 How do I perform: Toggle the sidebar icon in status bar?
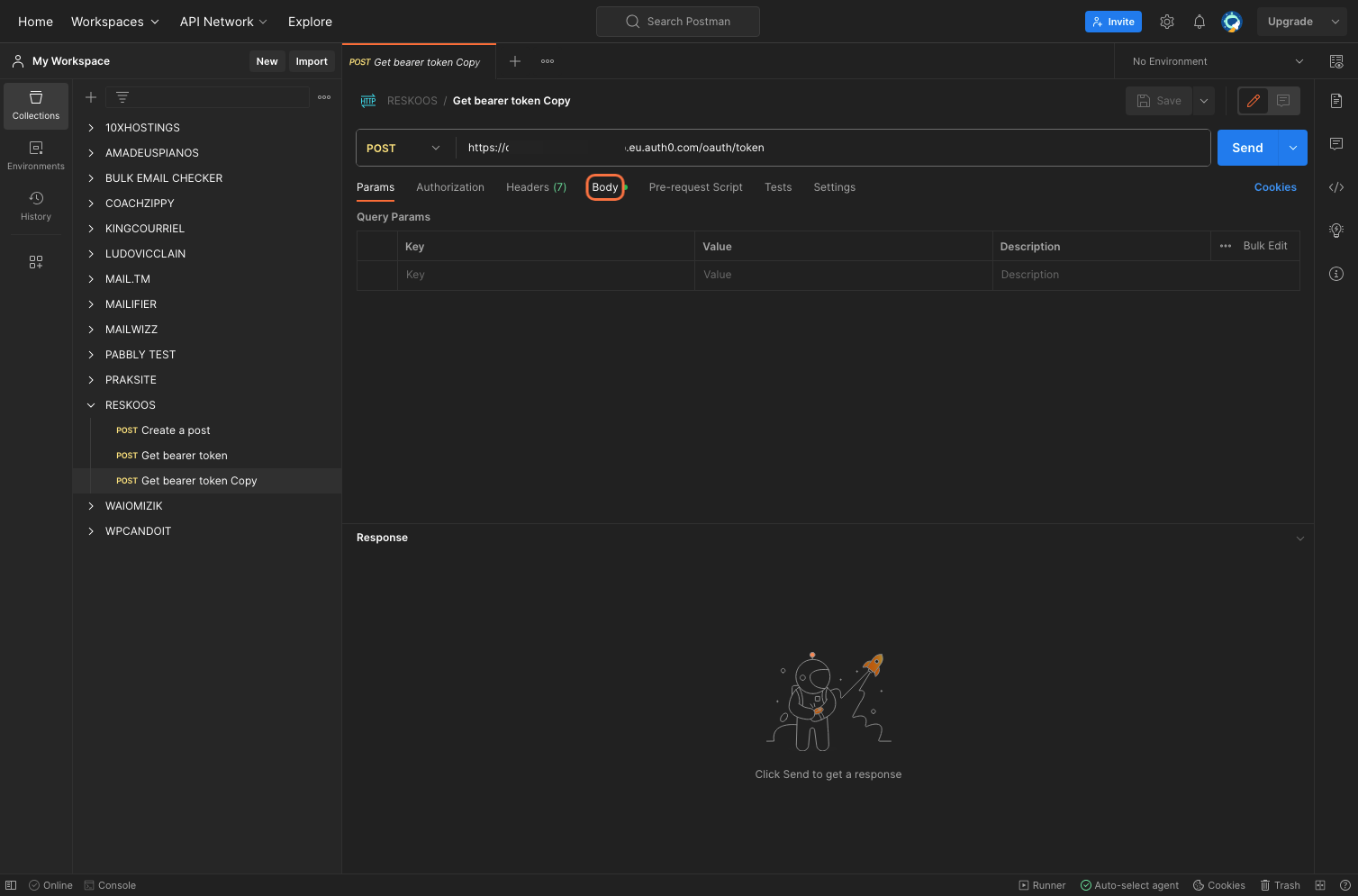coord(11,885)
